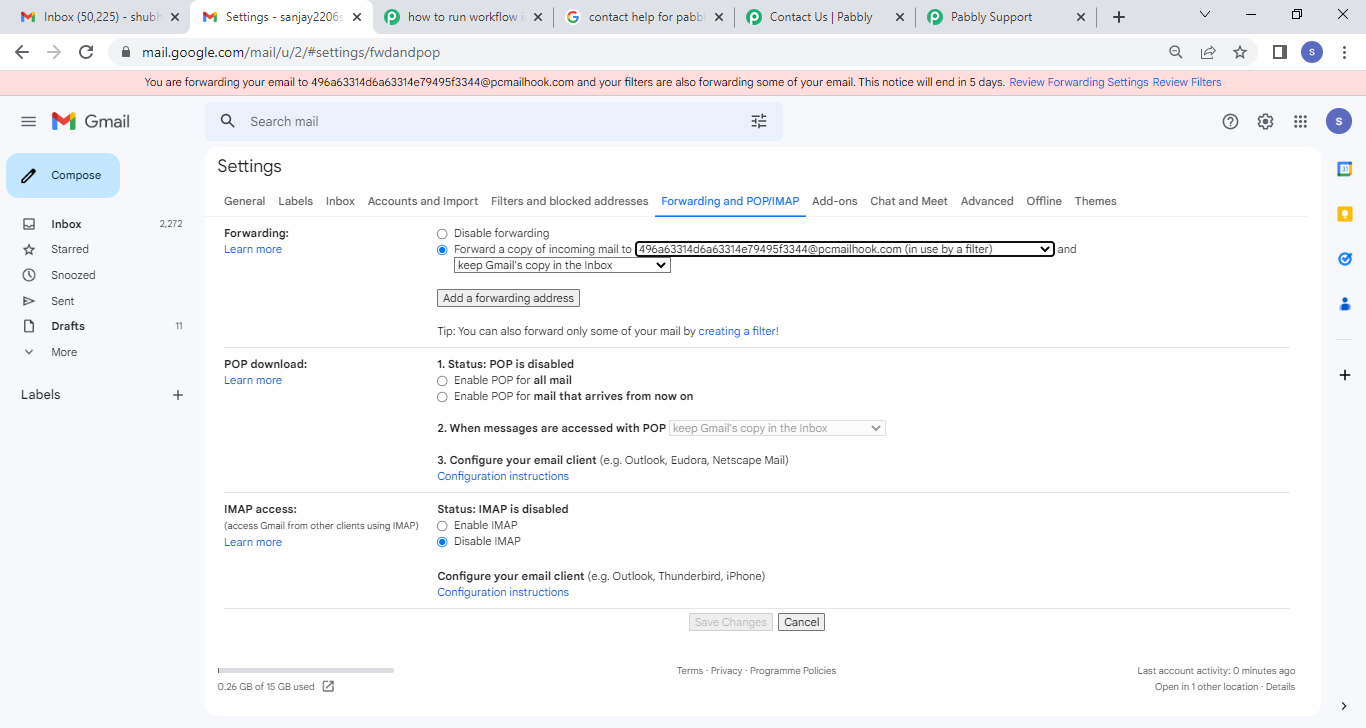Viewport: 1366px width, 728px height.
Task: Open Filters and blocked addresses tab
Action: 570,201
